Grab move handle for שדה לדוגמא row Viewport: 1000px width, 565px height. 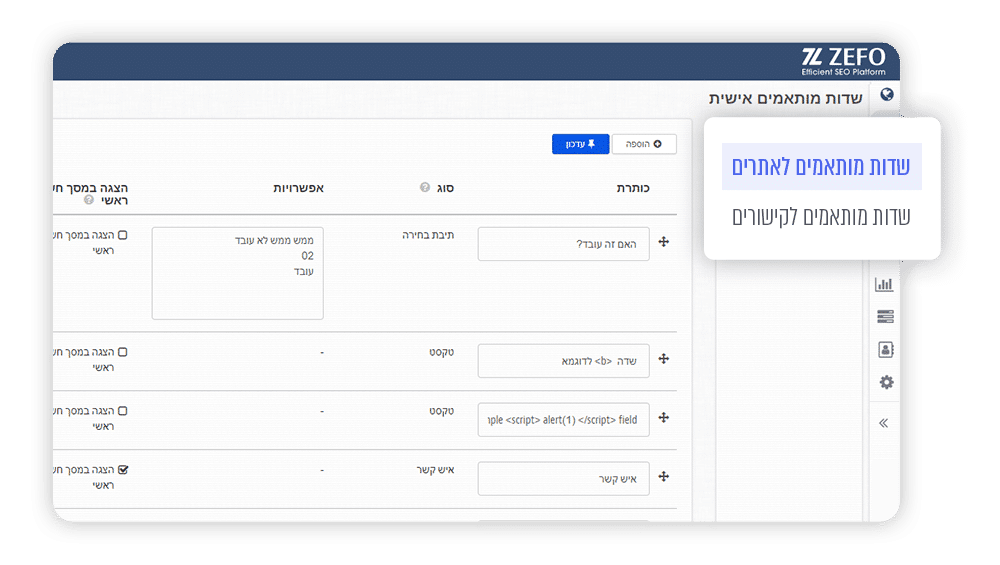pyautogui.click(x=664, y=359)
